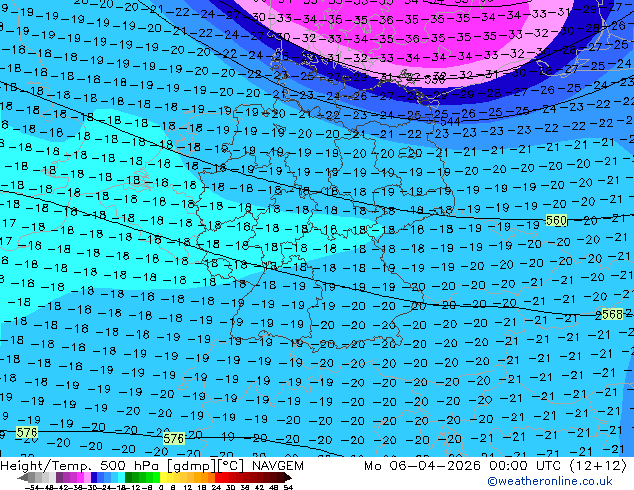Select the bright red segment of the legend

coord(218,477)
